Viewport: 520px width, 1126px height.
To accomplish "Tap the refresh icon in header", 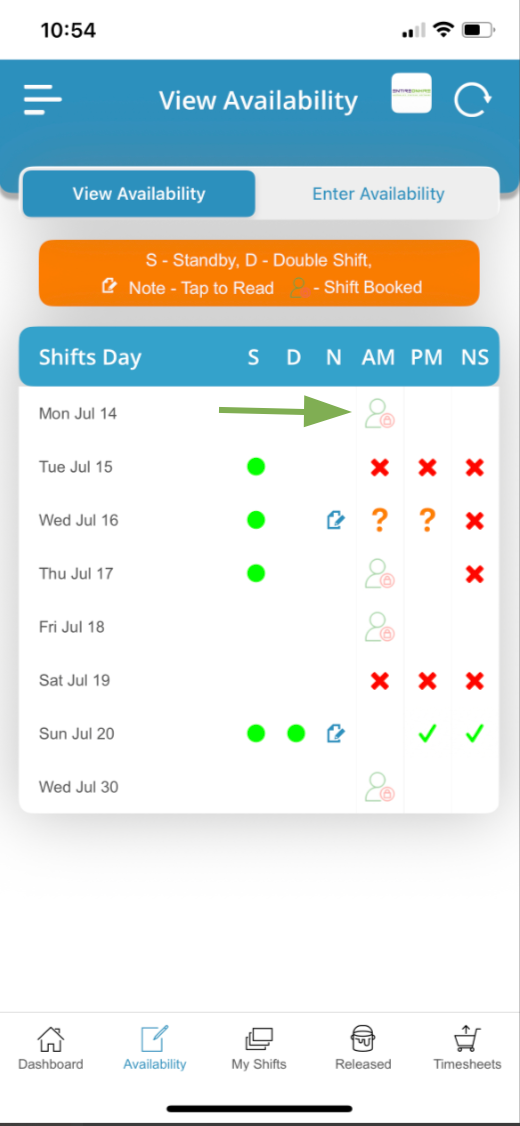I will [x=473, y=100].
